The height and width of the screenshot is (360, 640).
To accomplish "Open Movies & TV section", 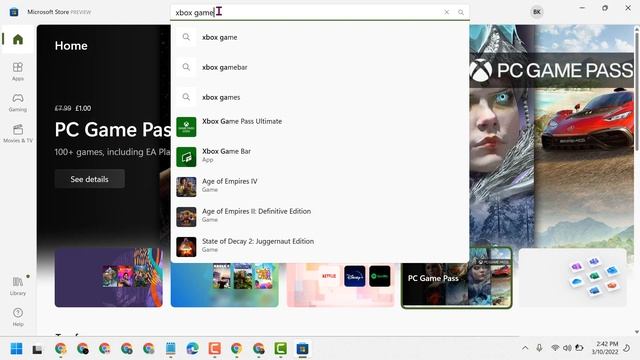I will [18, 133].
